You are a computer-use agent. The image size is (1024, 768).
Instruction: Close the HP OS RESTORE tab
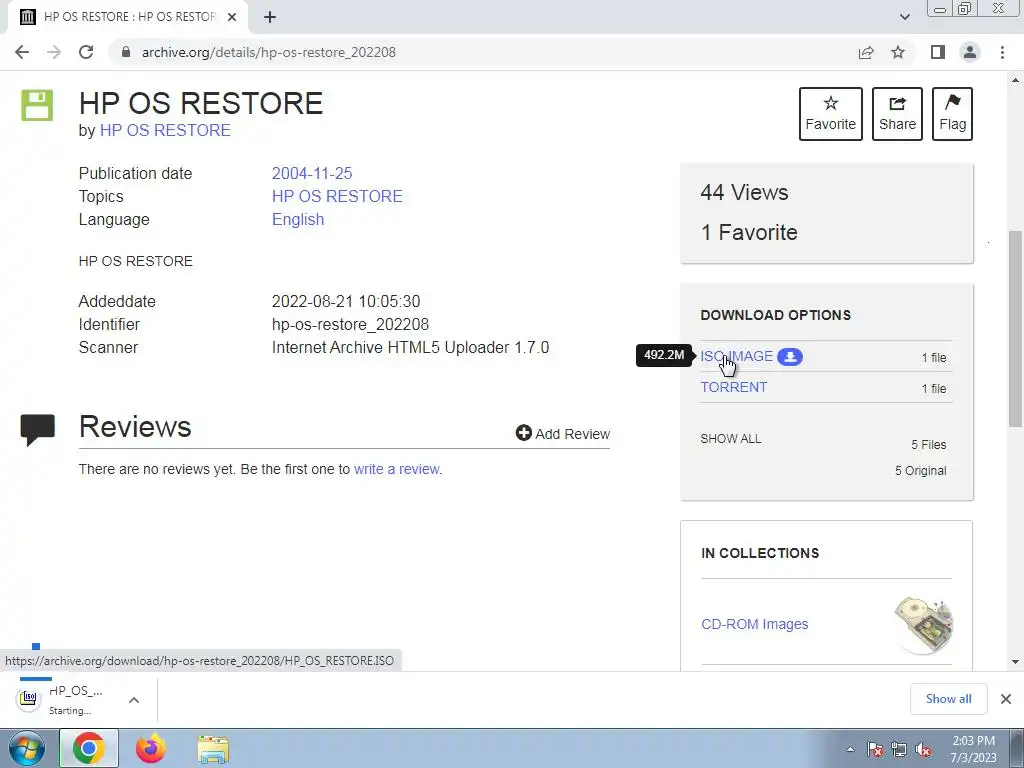232,17
